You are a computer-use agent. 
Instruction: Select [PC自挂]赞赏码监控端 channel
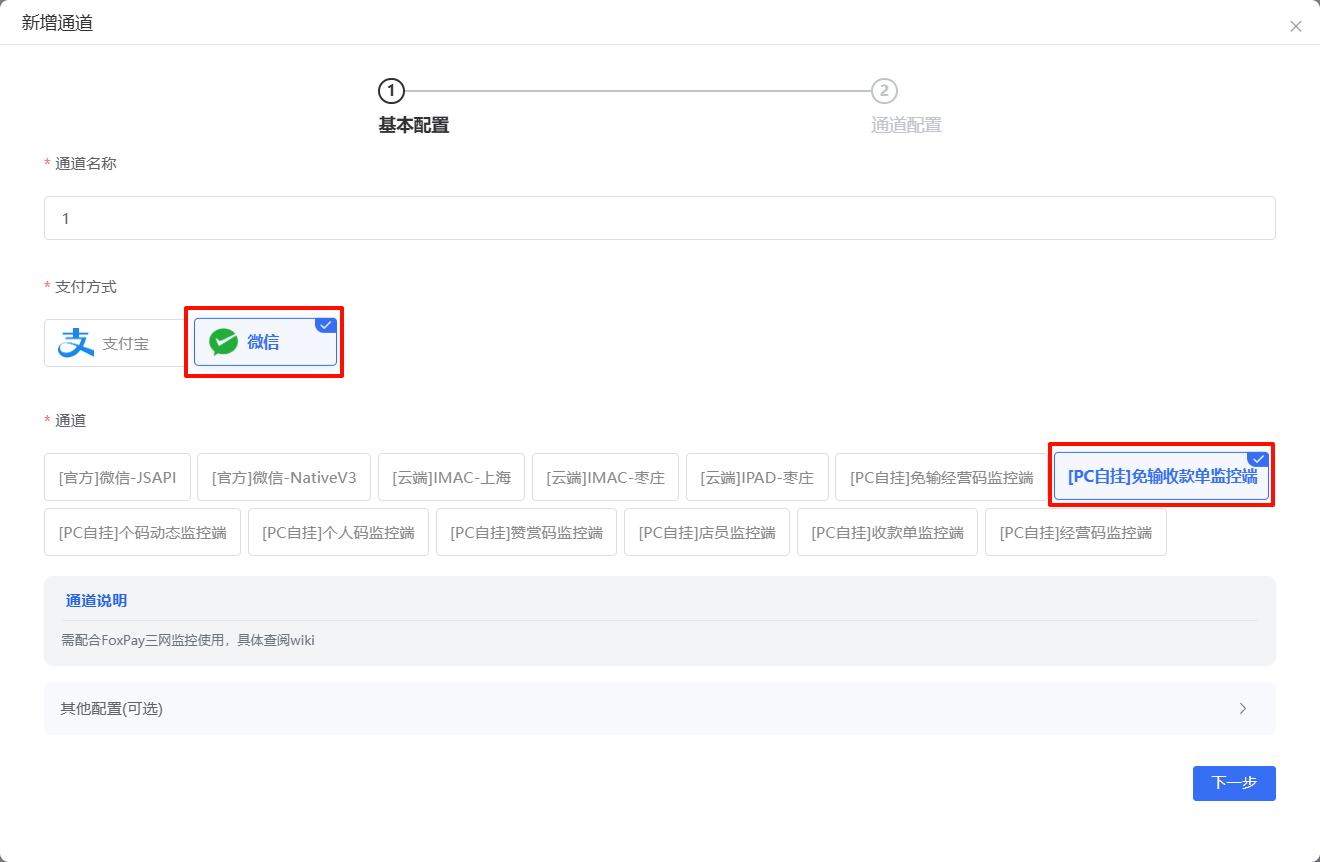(x=526, y=532)
